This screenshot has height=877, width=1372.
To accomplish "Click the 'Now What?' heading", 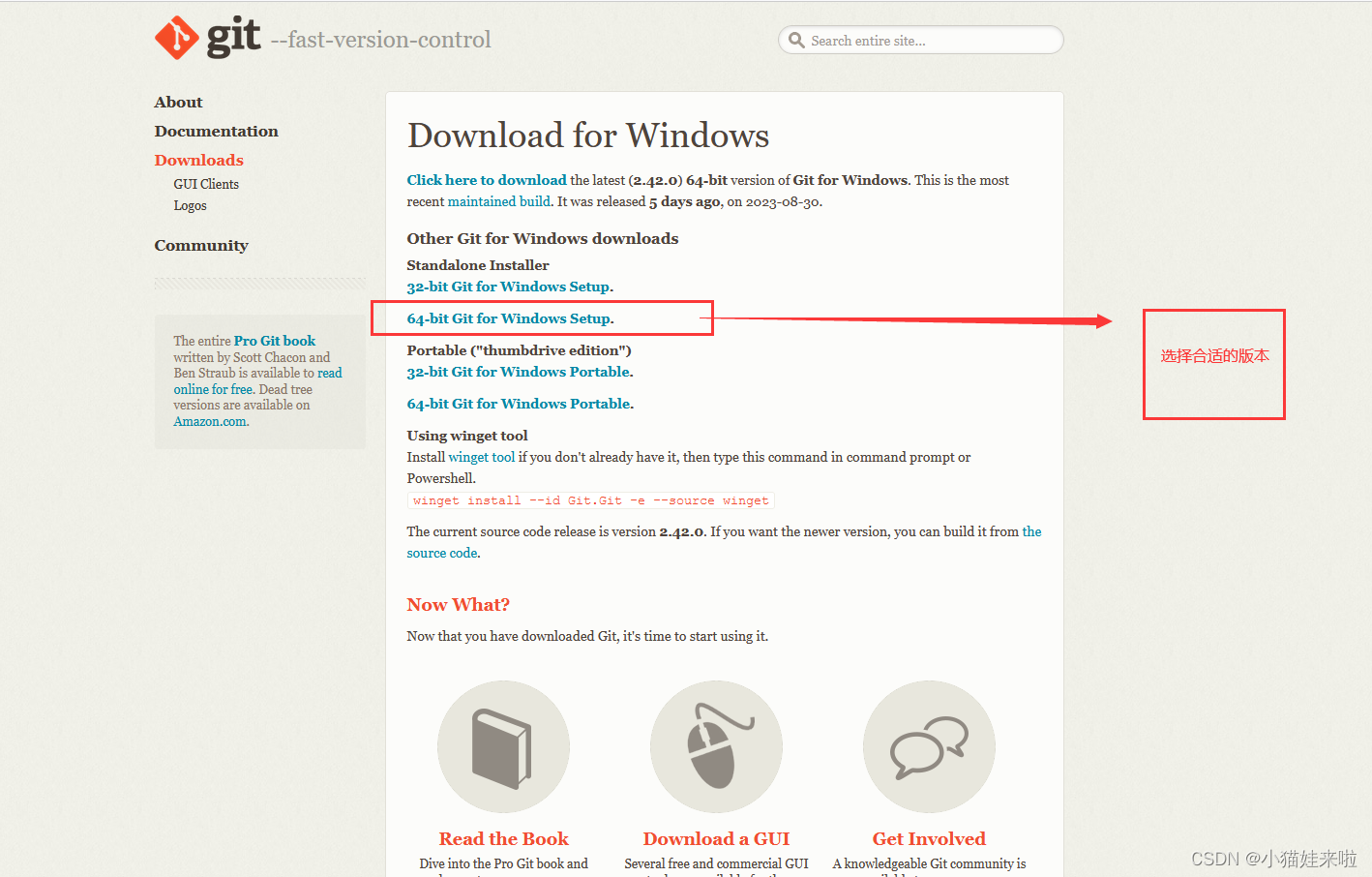I will [458, 605].
